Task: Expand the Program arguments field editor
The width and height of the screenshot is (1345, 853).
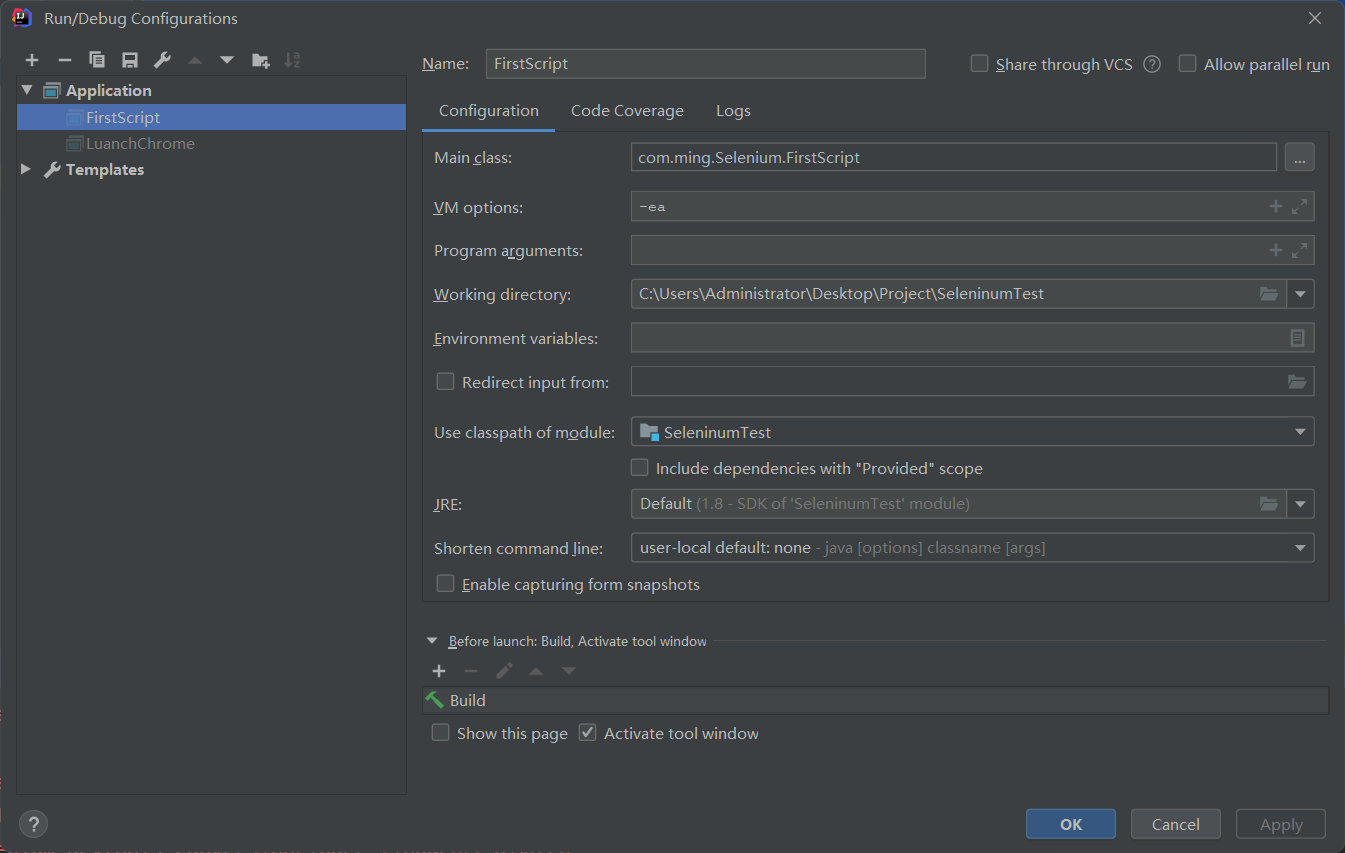Action: (x=1299, y=251)
